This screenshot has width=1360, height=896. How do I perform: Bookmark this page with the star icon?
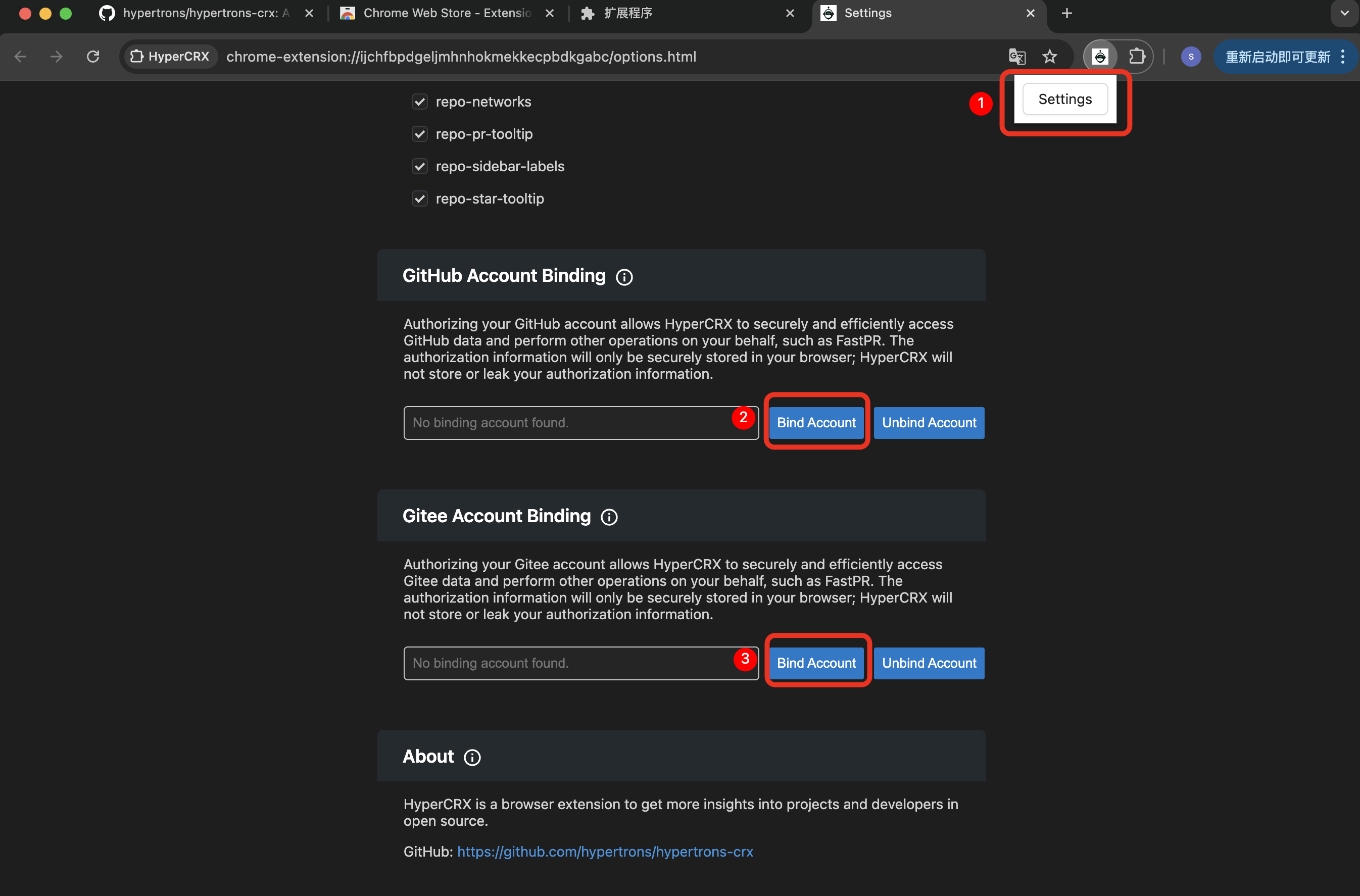click(x=1050, y=57)
